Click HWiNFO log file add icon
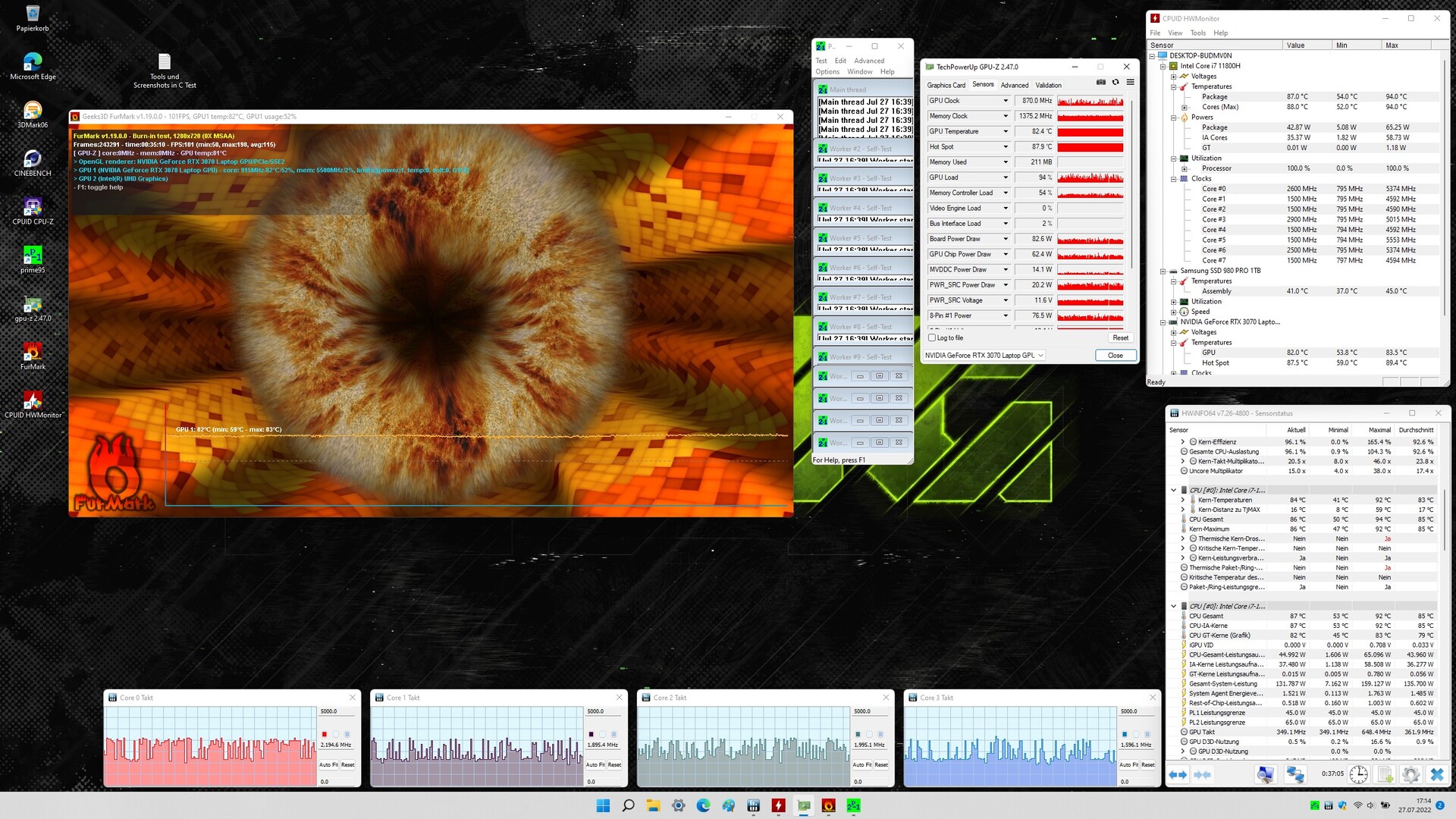Screen dimensions: 1456x819 pos(1385,774)
